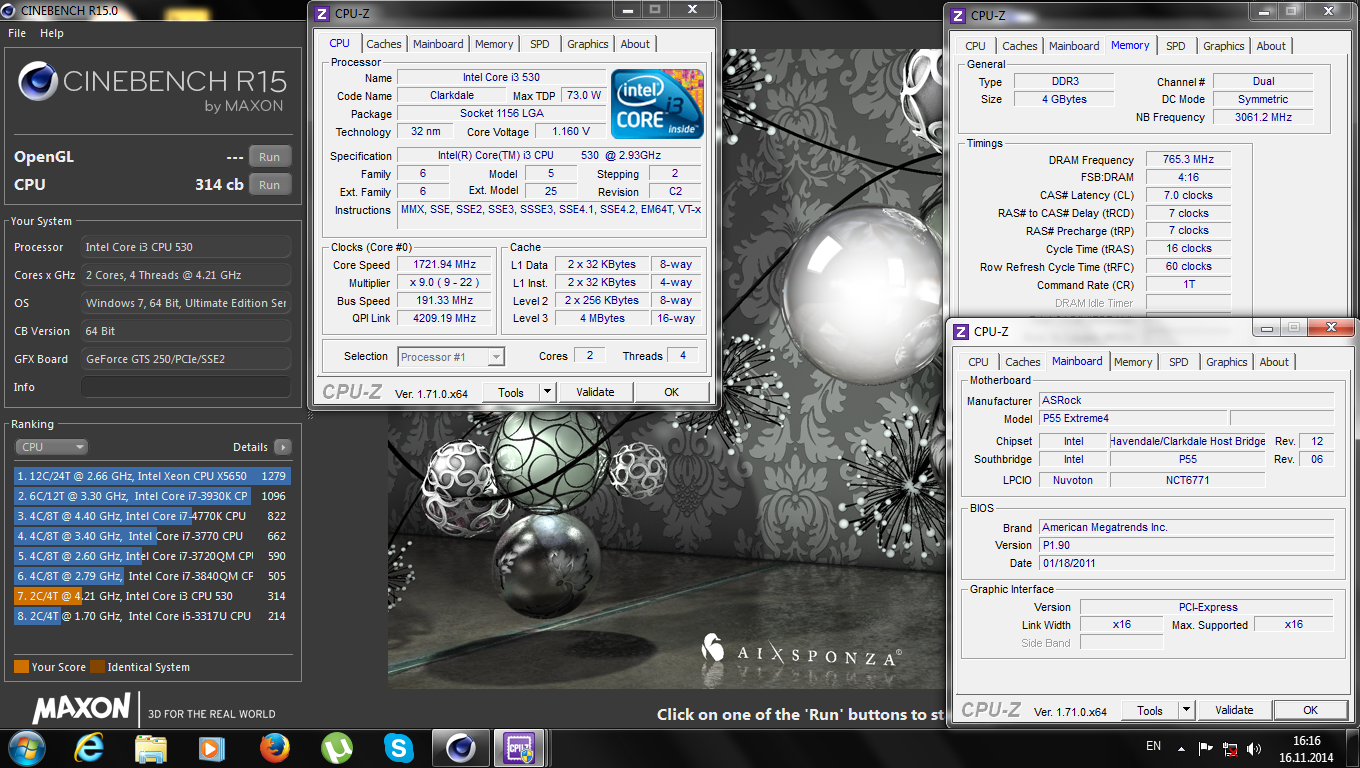This screenshot has height=768, width=1360.
Task: Expand the ranking Details arrow
Action: (283, 447)
